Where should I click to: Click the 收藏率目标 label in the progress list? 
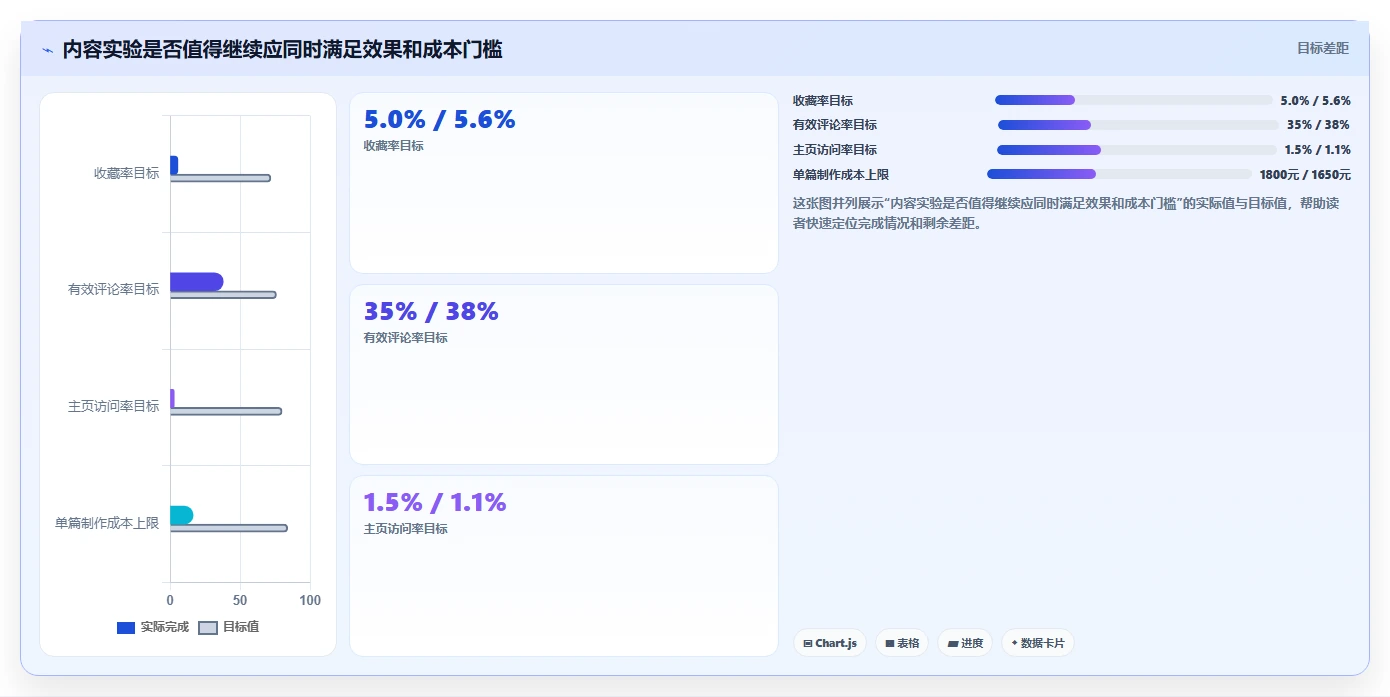[823, 101]
